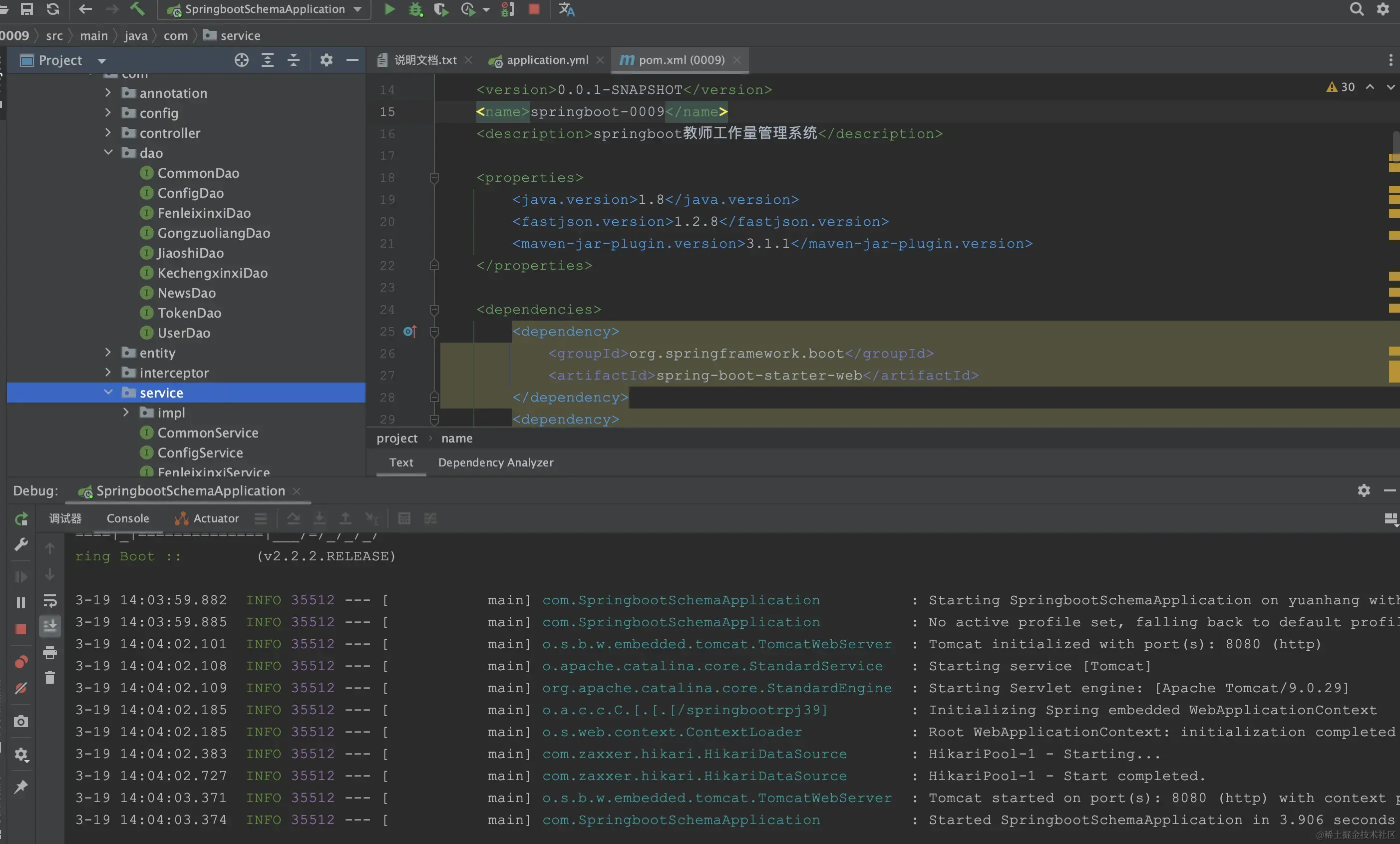Image resolution: width=1400 pixels, height=844 pixels.
Task: Stop the application using the red square in the top toolbar
Action: (x=534, y=9)
